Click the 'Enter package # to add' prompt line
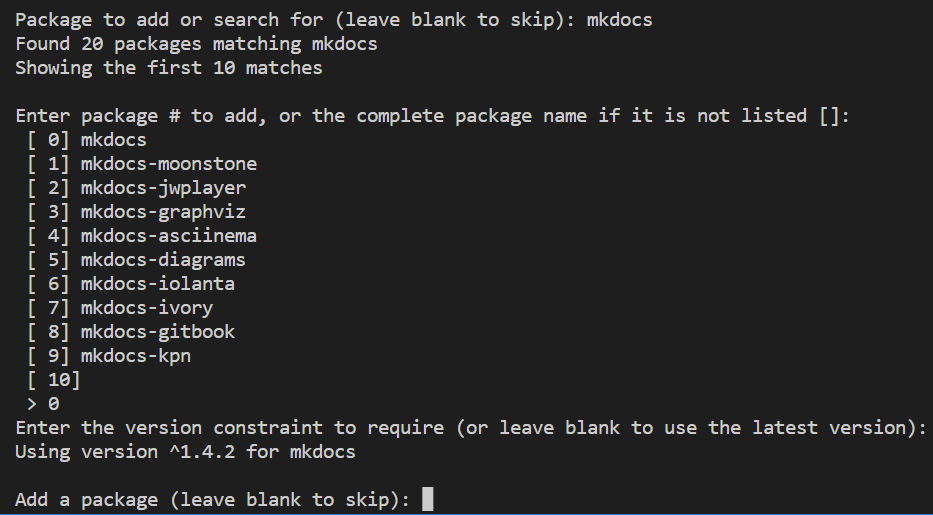Image resolution: width=933 pixels, height=515 pixels. click(x=433, y=115)
